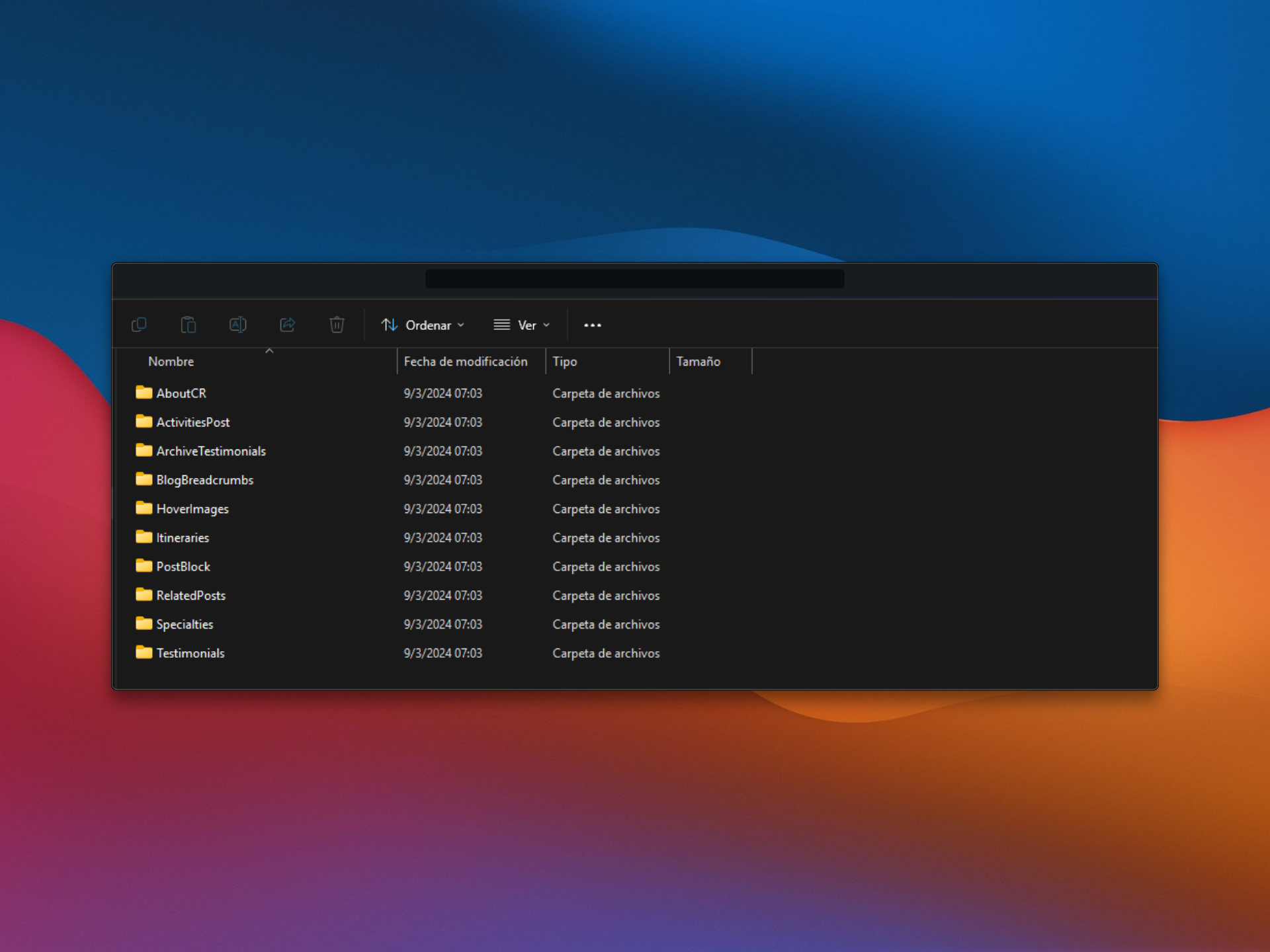Select the RelatedPosts folder icon
The width and height of the screenshot is (1270, 952).
[x=144, y=595]
